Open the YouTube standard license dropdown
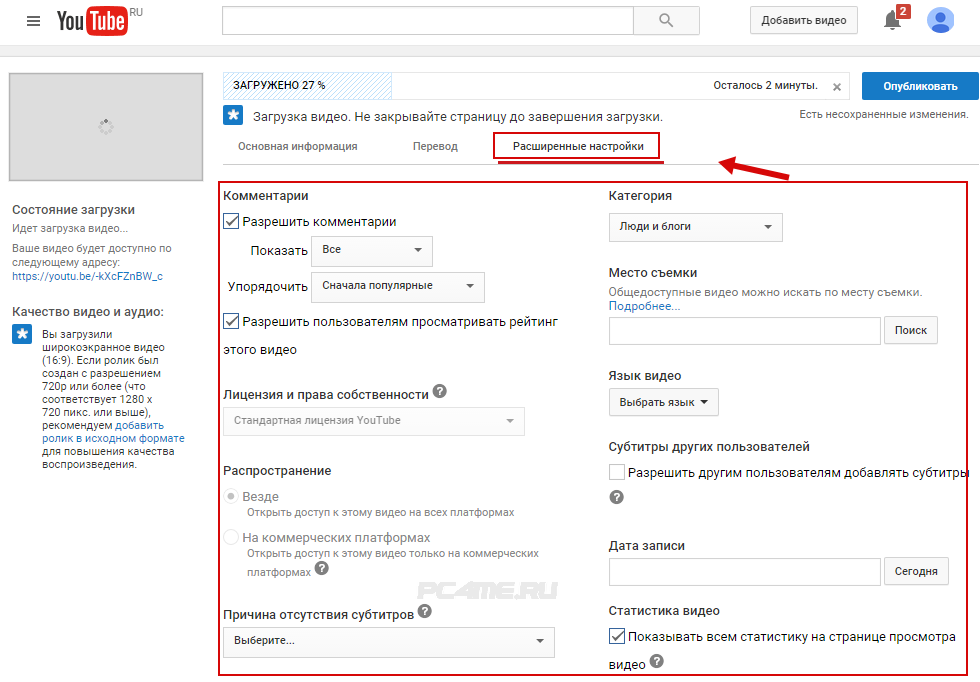The image size is (980, 682). click(x=374, y=421)
